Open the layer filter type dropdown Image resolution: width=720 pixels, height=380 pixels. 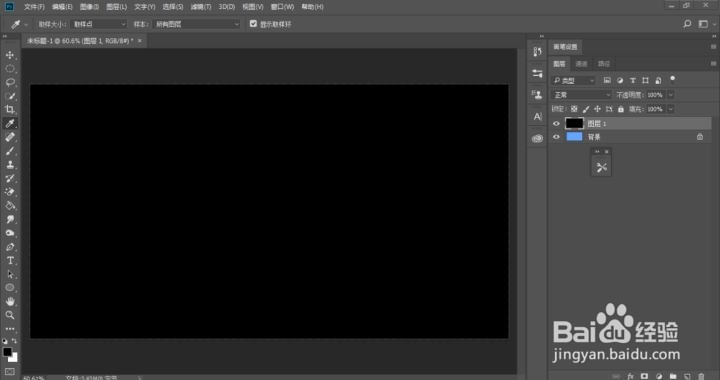coord(574,80)
